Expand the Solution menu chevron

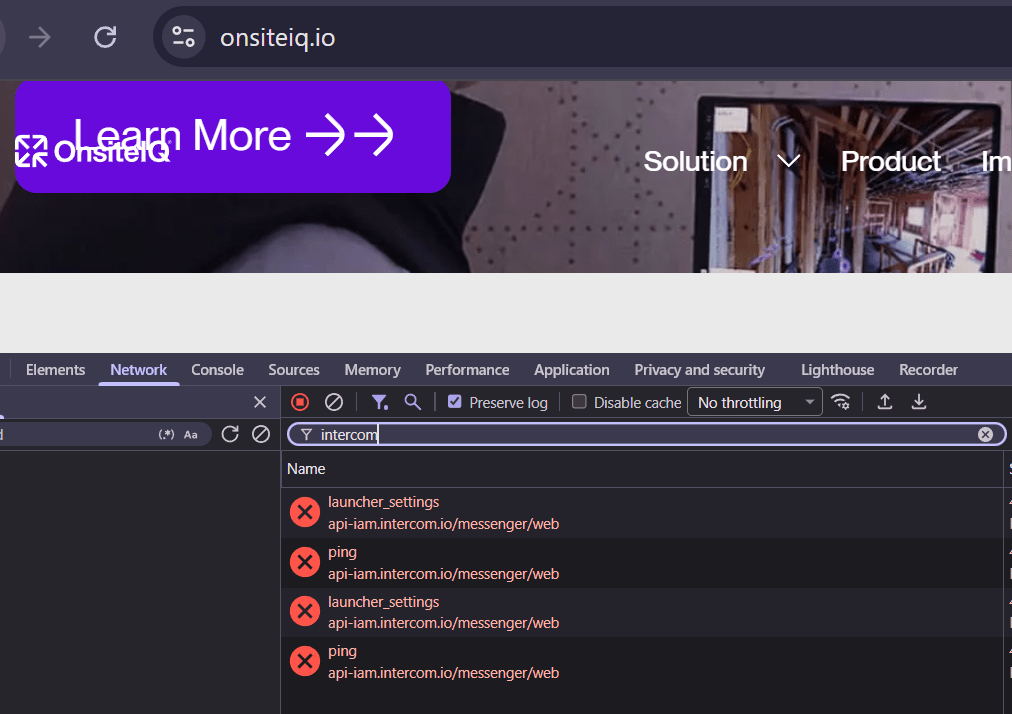pyautogui.click(x=788, y=162)
